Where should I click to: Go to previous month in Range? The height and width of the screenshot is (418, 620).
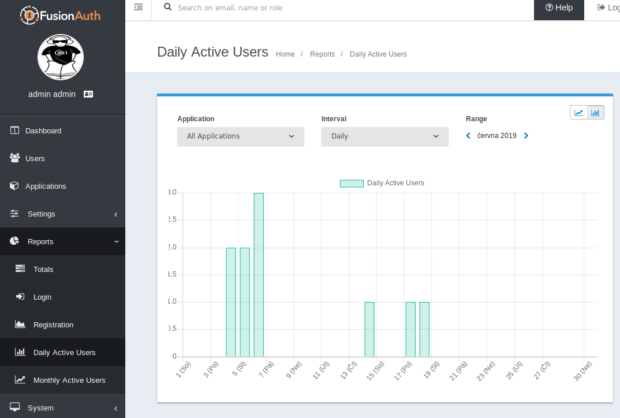468,136
